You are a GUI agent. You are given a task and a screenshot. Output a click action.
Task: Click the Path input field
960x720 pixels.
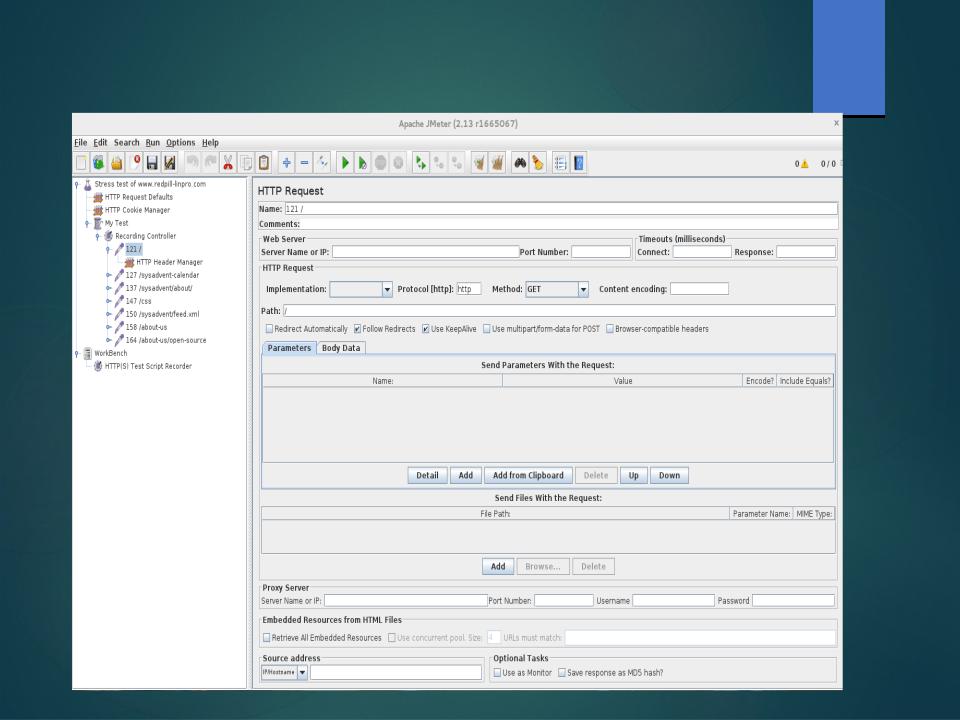click(x=560, y=311)
